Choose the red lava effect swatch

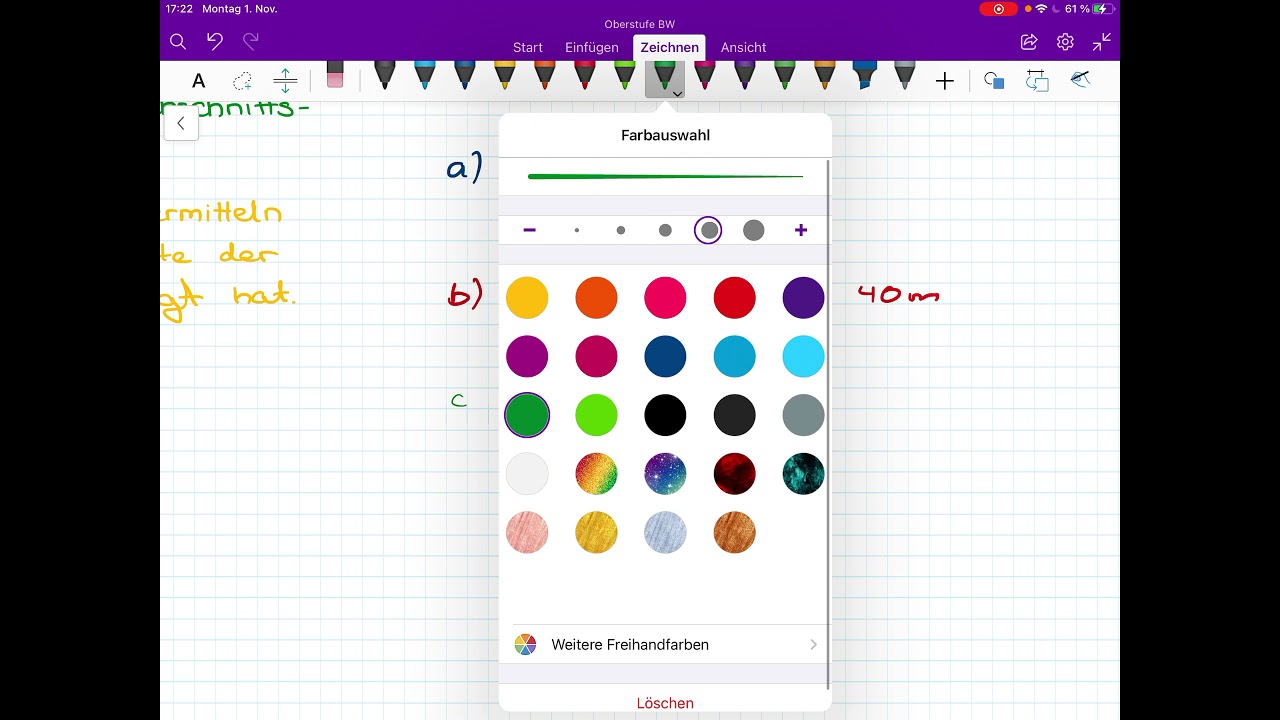[734, 474]
